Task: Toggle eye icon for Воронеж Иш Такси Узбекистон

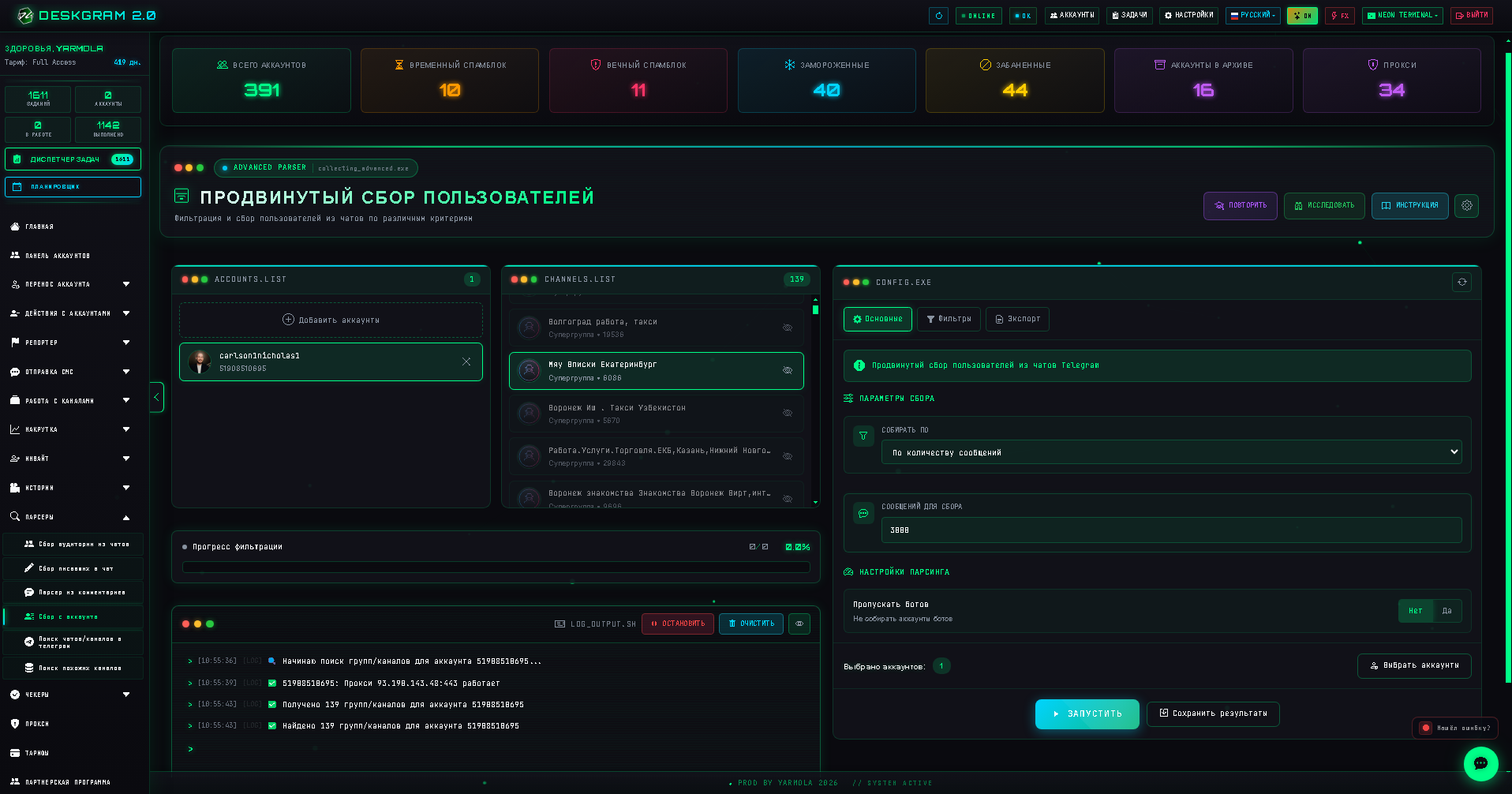Action: [788, 413]
